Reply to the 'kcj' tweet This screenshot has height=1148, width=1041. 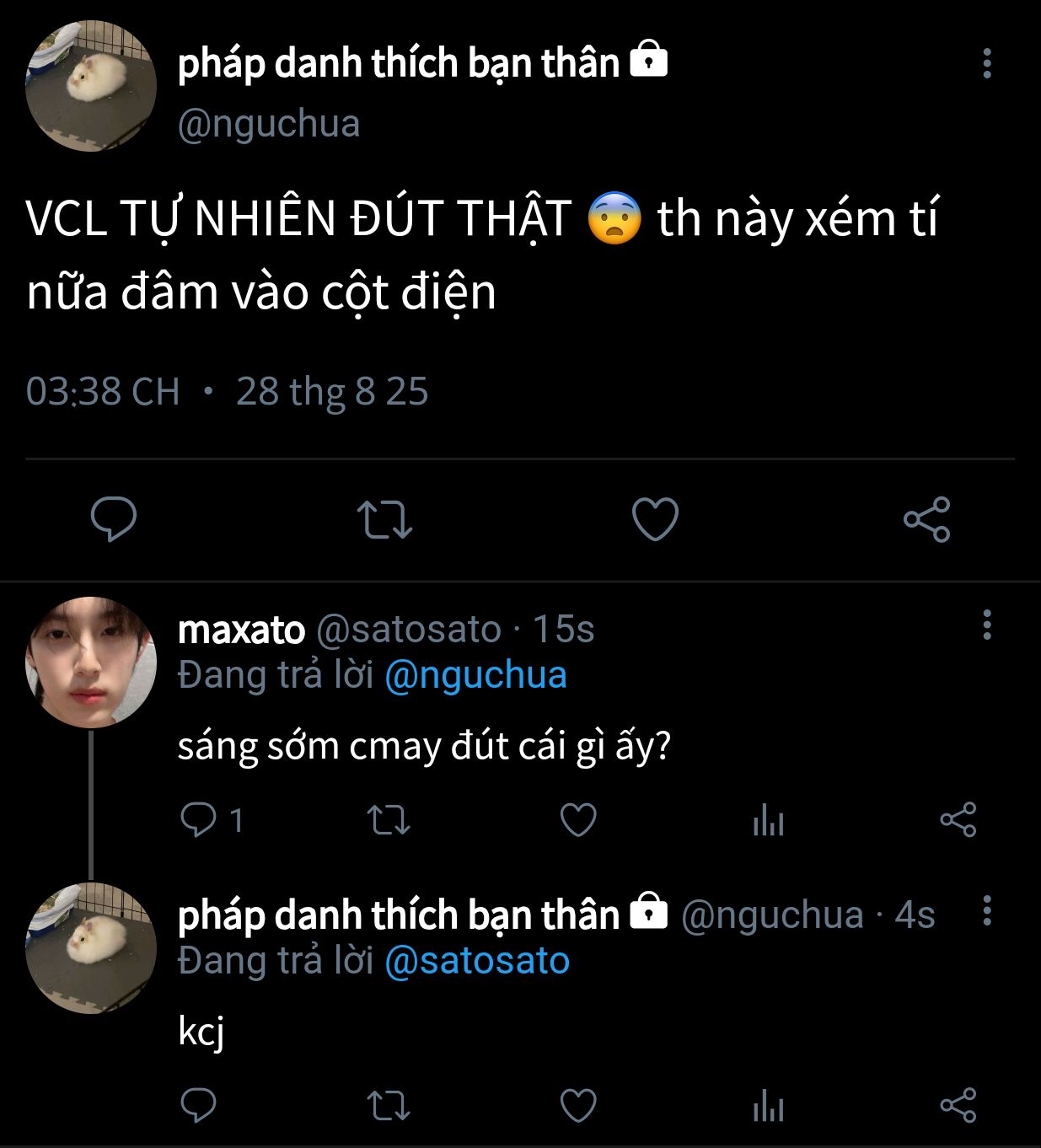(x=199, y=1105)
